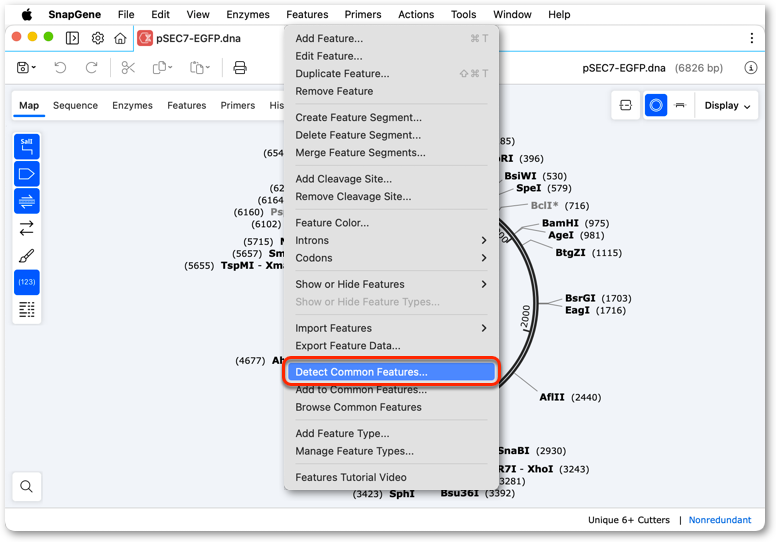This screenshot has height=542, width=776.
Task: Open Manage Feature Types entry
Action: 391,451
